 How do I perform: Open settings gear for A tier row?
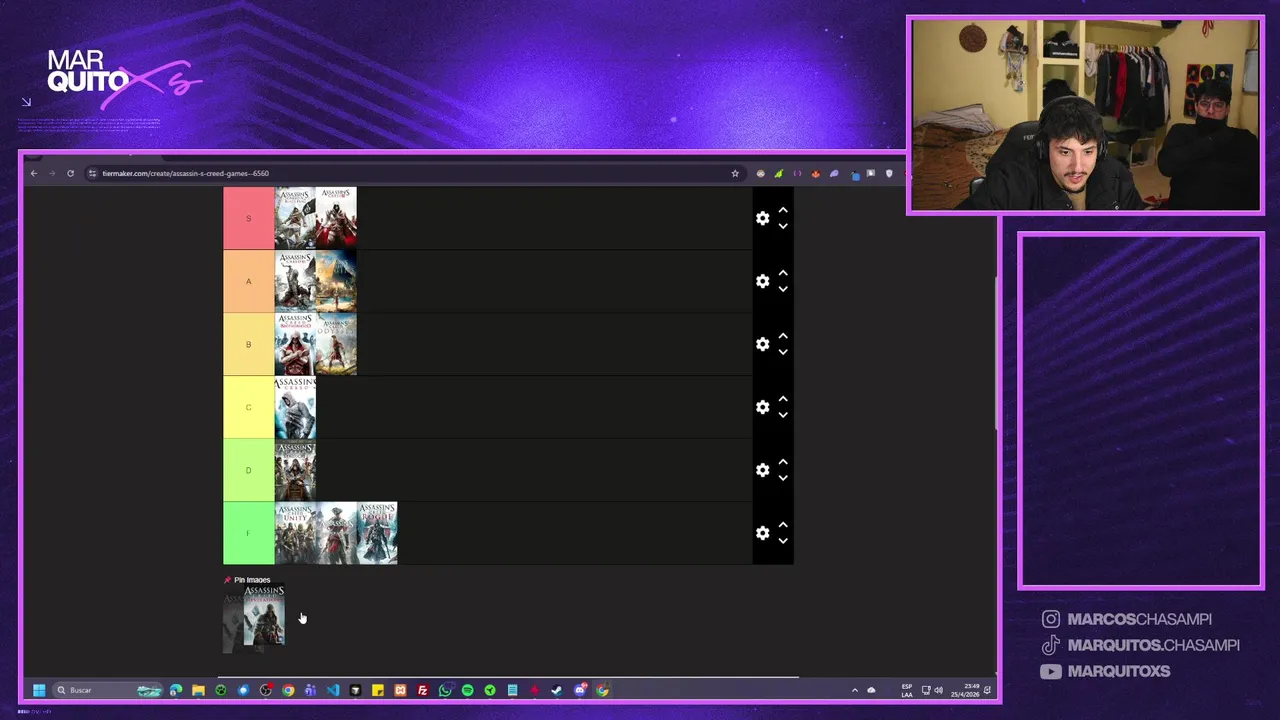tap(763, 281)
